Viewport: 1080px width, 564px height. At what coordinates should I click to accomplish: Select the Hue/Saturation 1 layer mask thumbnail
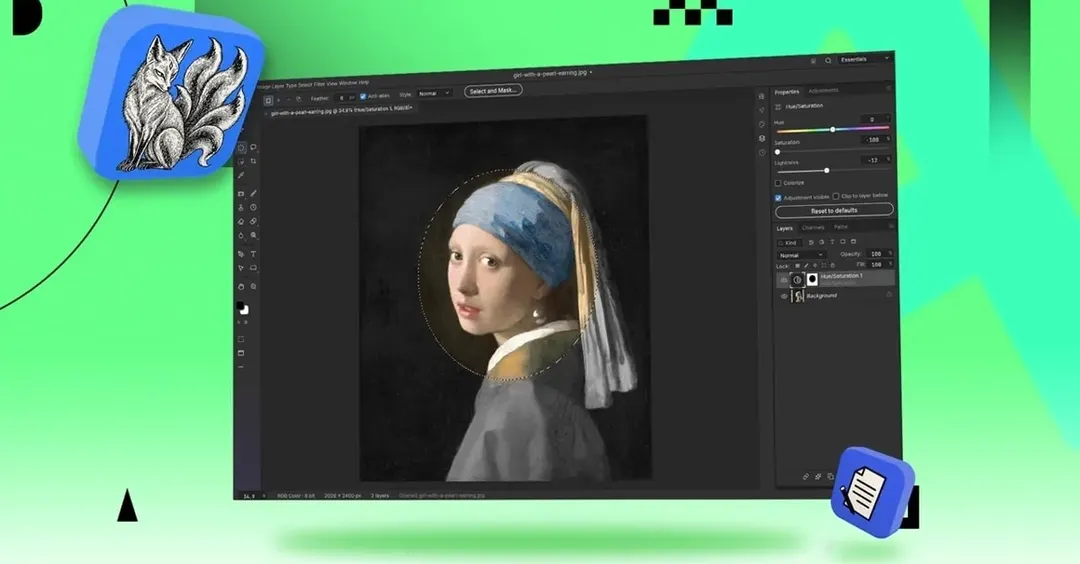812,279
